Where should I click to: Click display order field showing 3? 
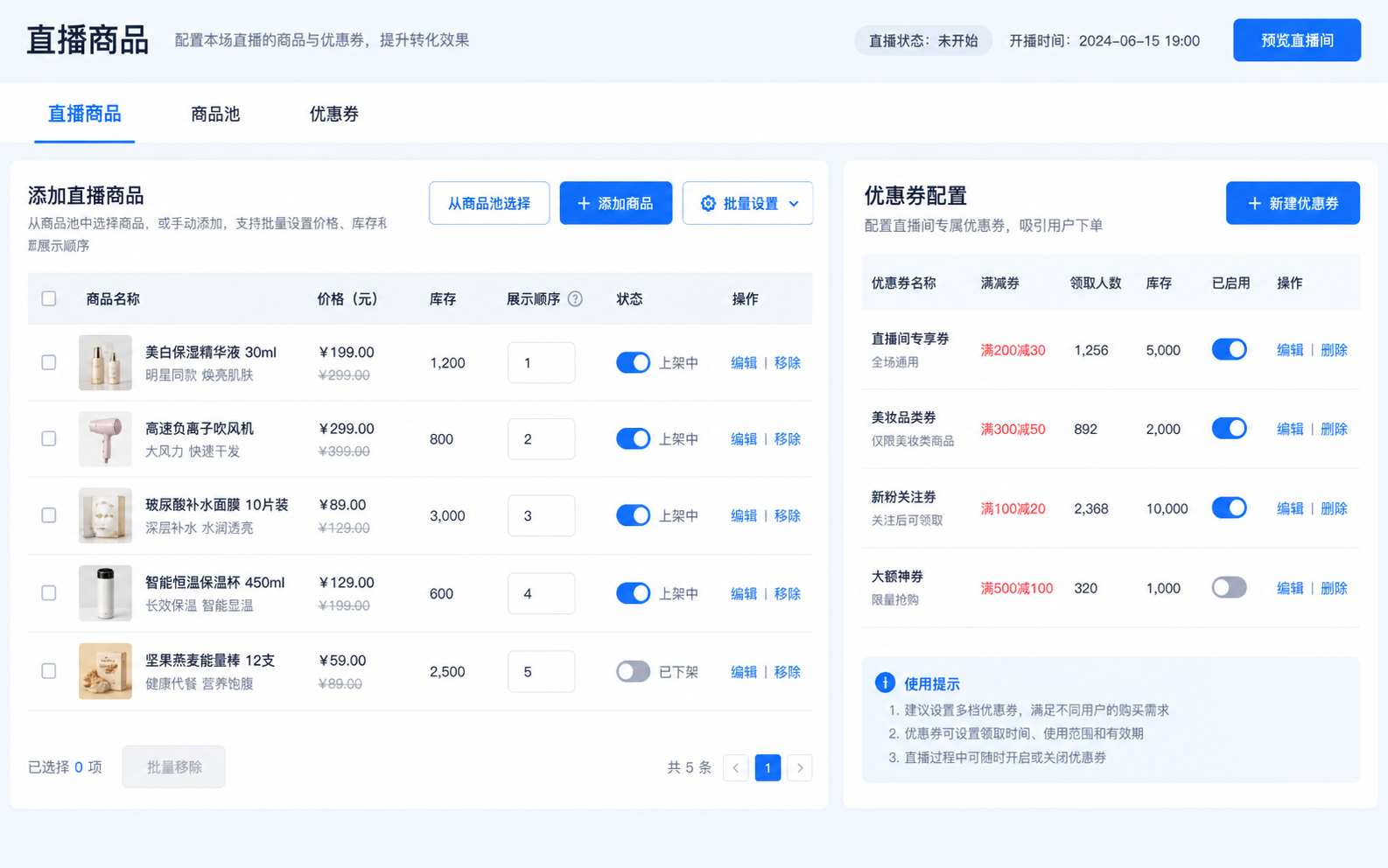click(x=542, y=516)
